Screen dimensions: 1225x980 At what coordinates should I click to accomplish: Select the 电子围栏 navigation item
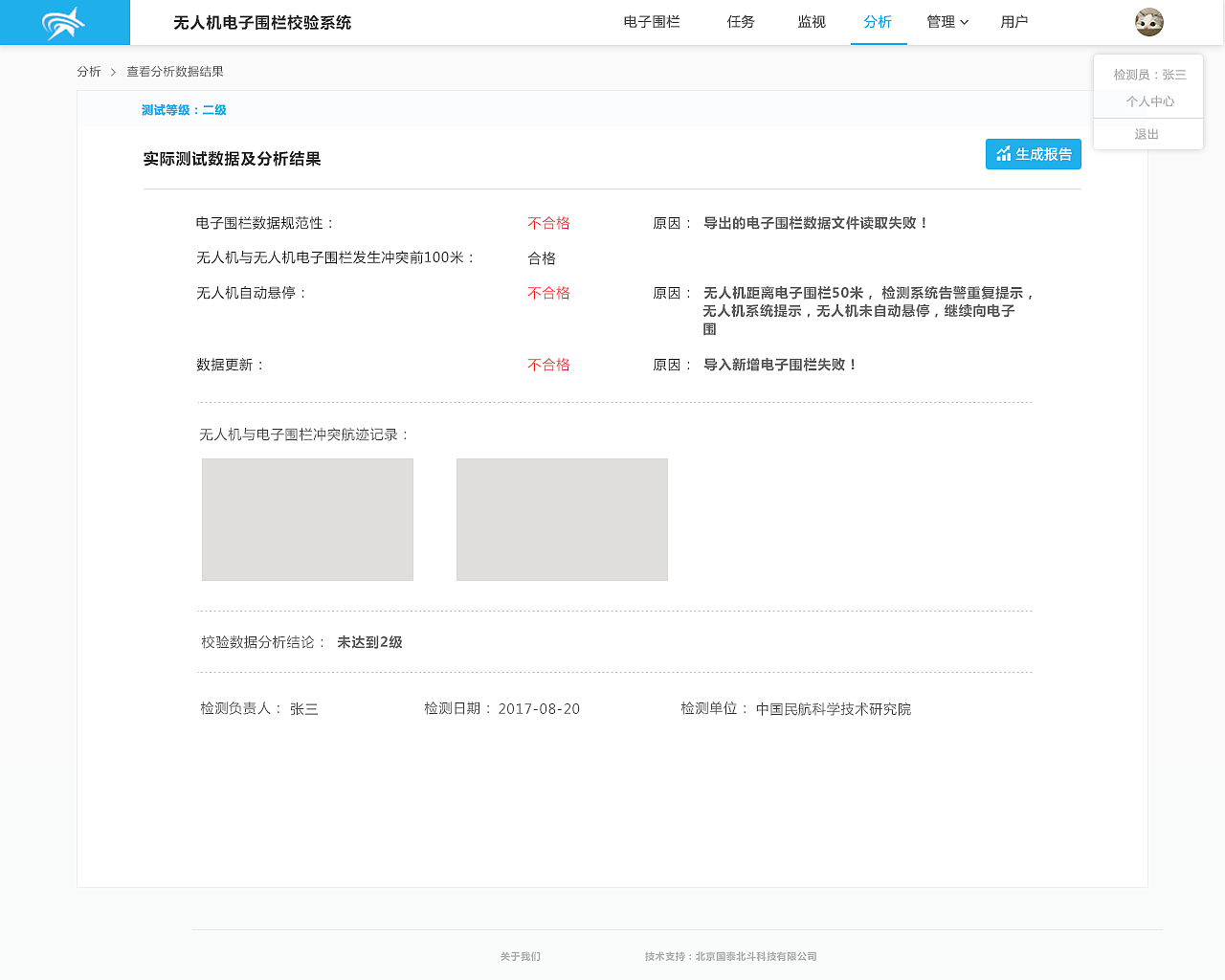click(x=653, y=21)
